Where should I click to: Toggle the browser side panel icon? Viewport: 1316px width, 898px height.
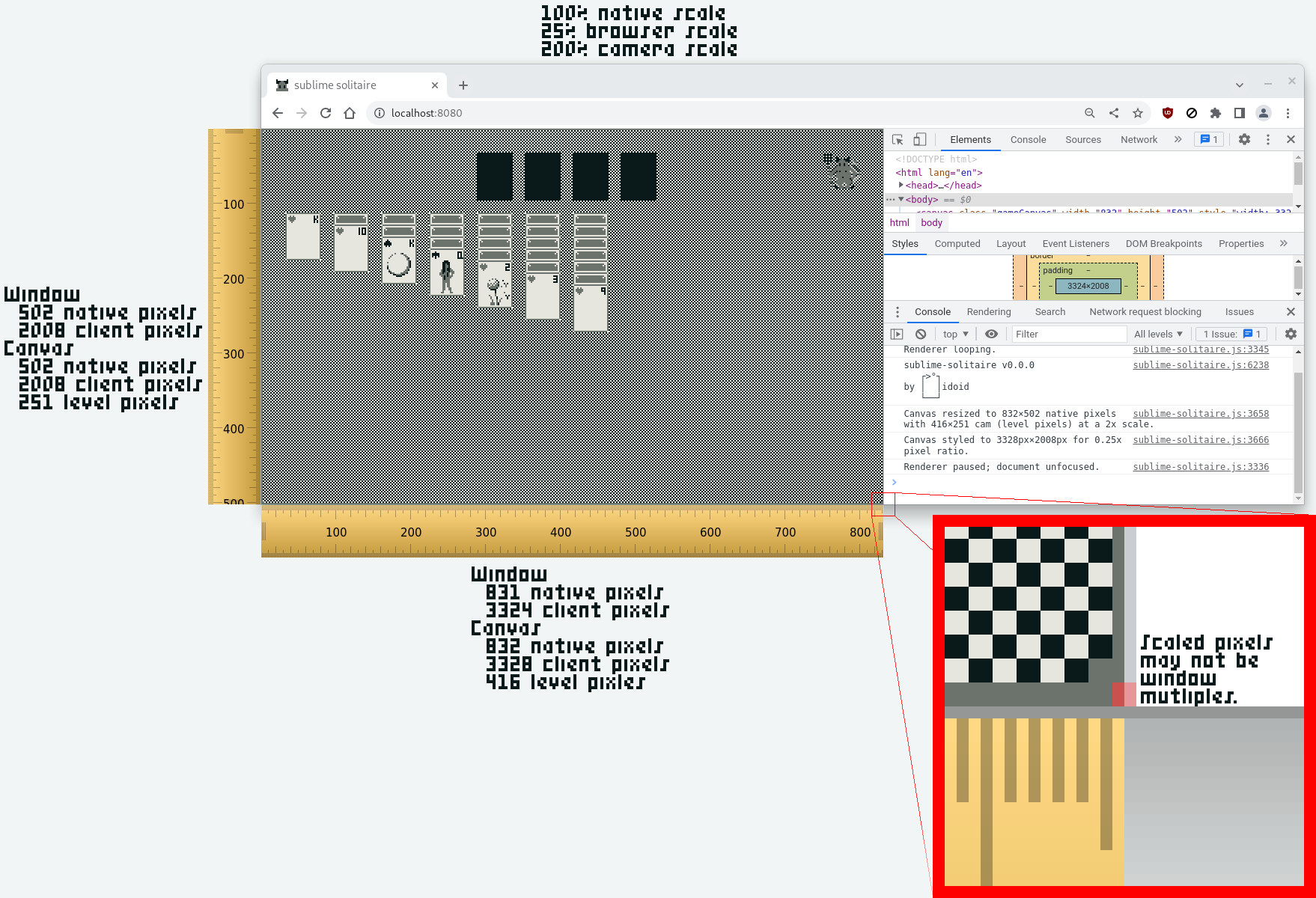1240,113
